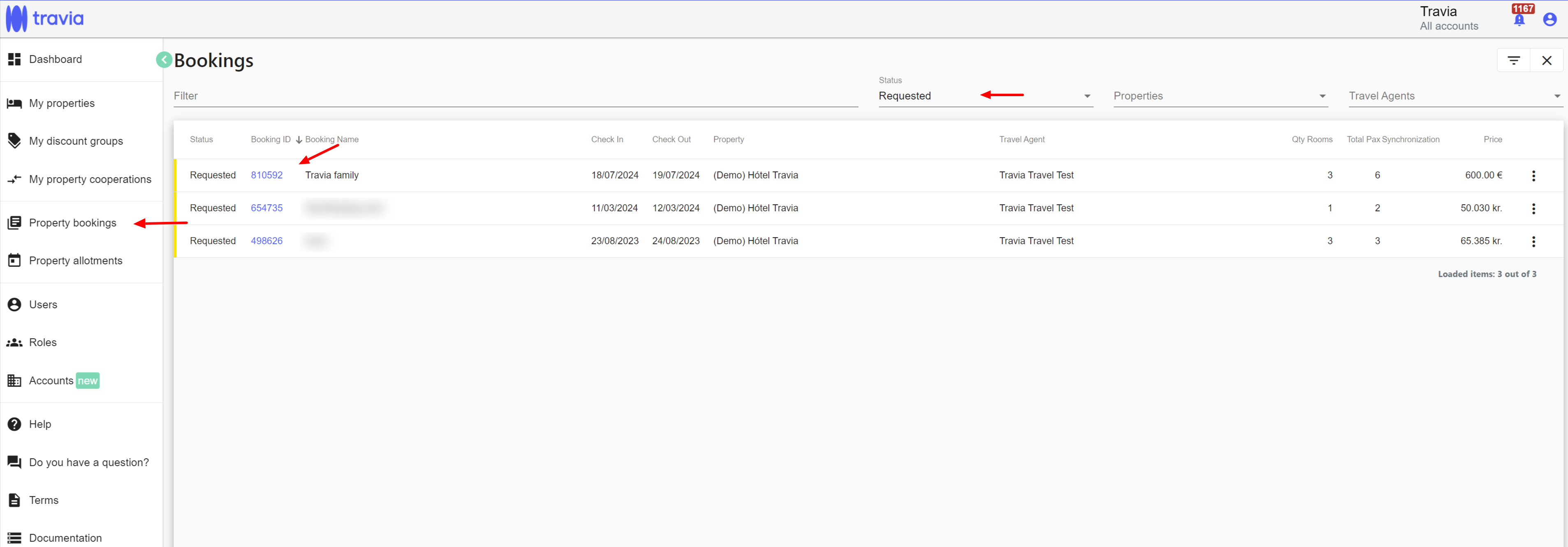Open the user account profile icon
Viewport: 1568px width, 547px height.
[x=1550, y=20]
